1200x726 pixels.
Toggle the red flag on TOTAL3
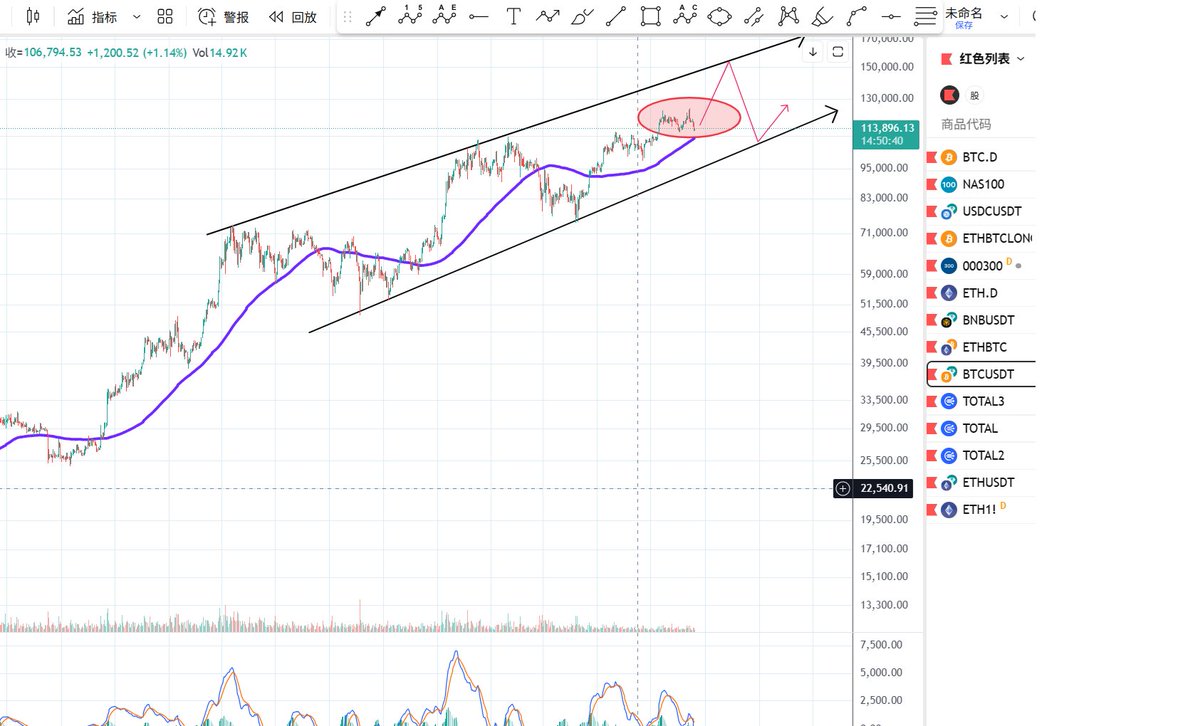[x=931, y=401]
